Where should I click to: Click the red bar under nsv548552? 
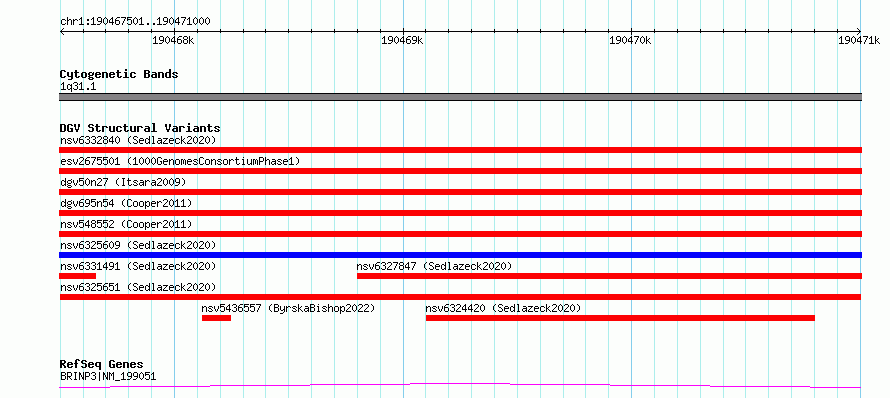point(460,234)
